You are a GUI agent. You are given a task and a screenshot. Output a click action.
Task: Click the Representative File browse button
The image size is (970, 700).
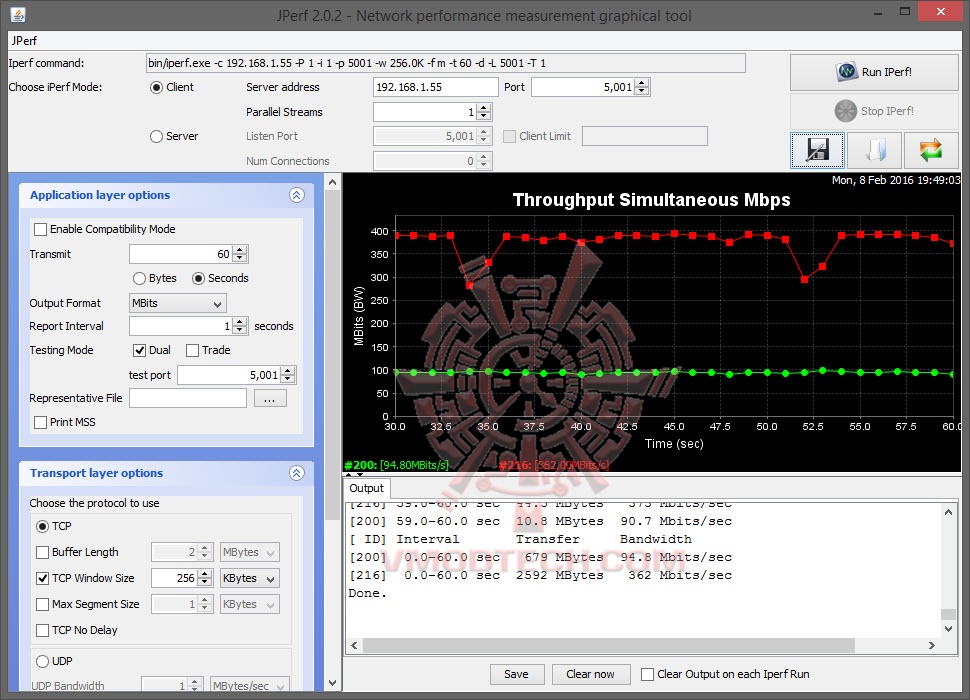[x=270, y=398]
